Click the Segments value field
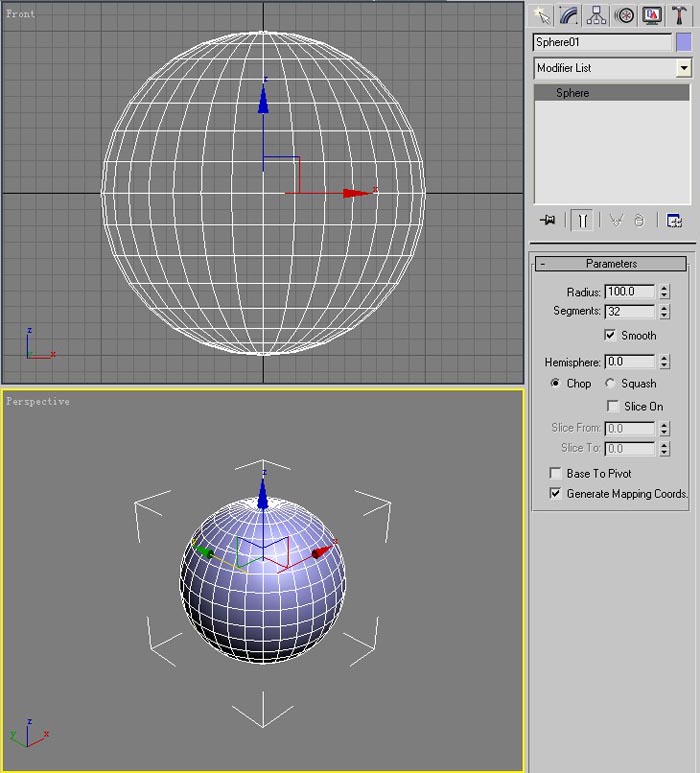 630,312
